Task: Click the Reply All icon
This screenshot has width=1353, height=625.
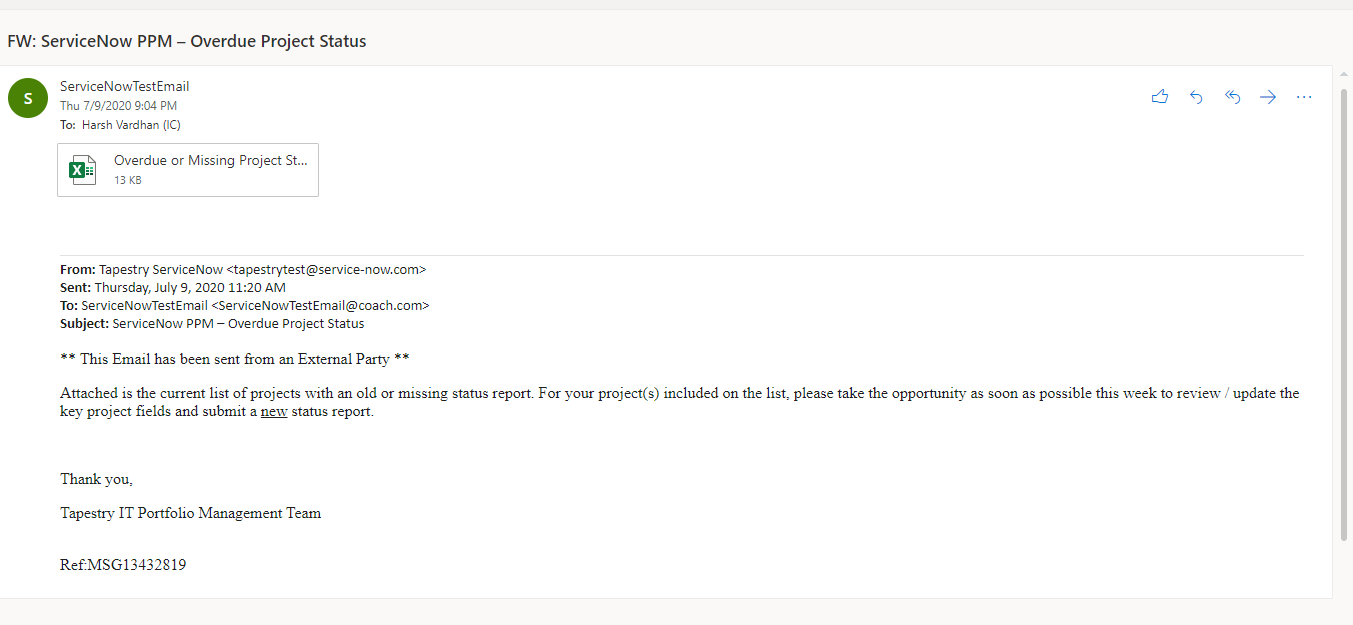Action: click(1232, 96)
